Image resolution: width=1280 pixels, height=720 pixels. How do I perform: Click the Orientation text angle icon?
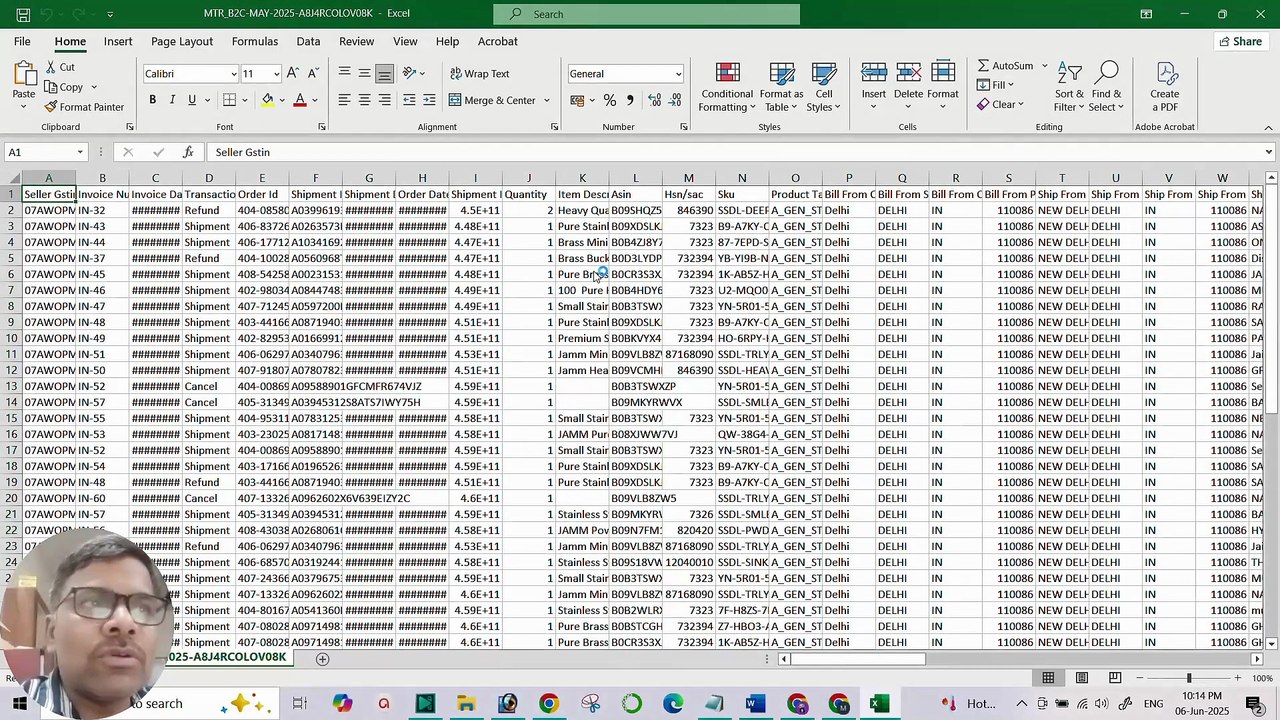click(x=410, y=73)
